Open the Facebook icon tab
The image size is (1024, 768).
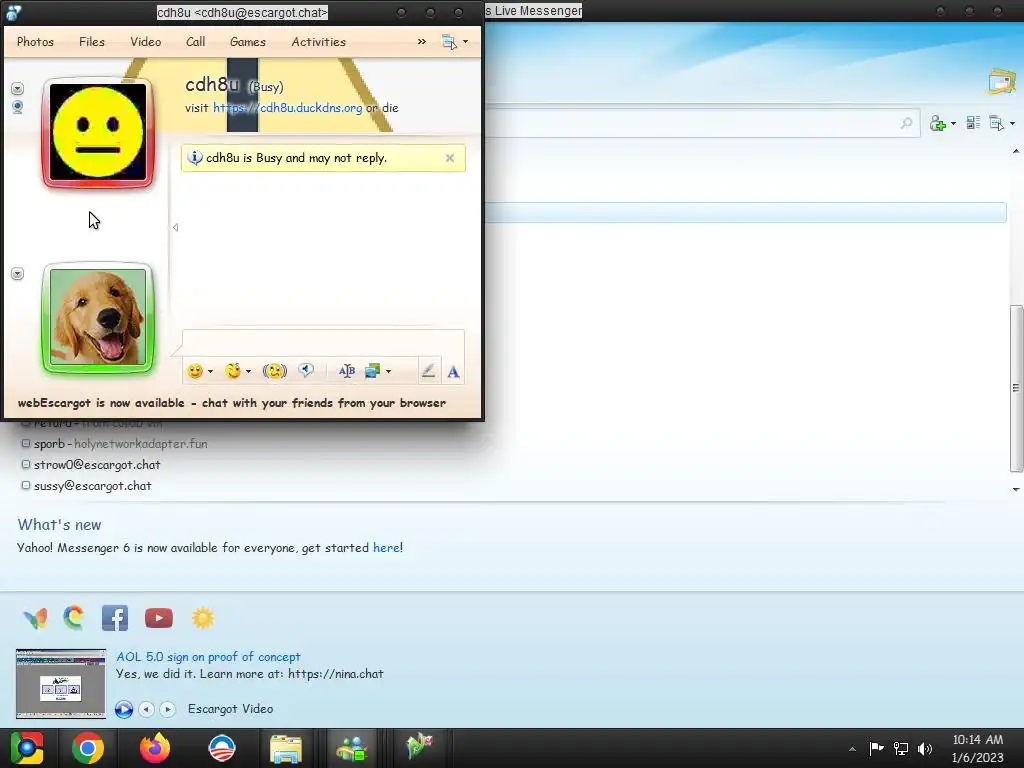[115, 618]
